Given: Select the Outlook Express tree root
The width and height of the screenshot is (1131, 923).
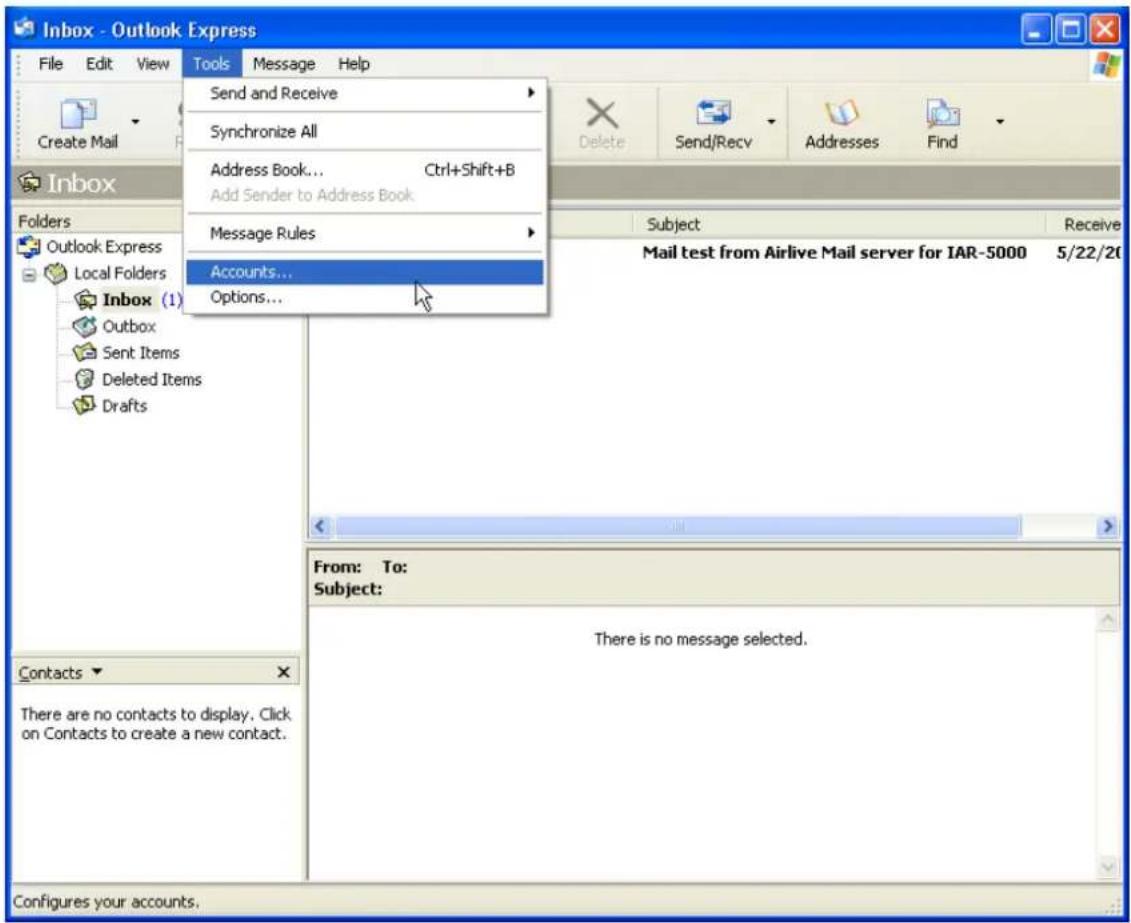Looking at the screenshot, I should 104,247.
